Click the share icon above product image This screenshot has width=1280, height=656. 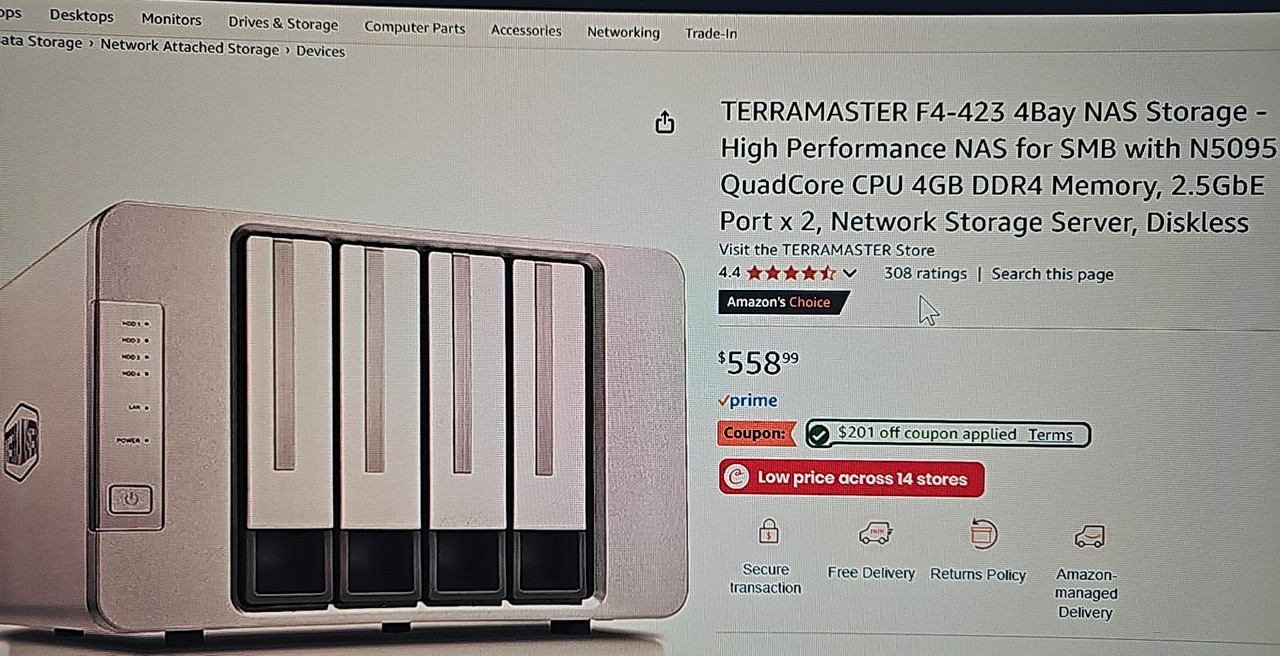(665, 123)
